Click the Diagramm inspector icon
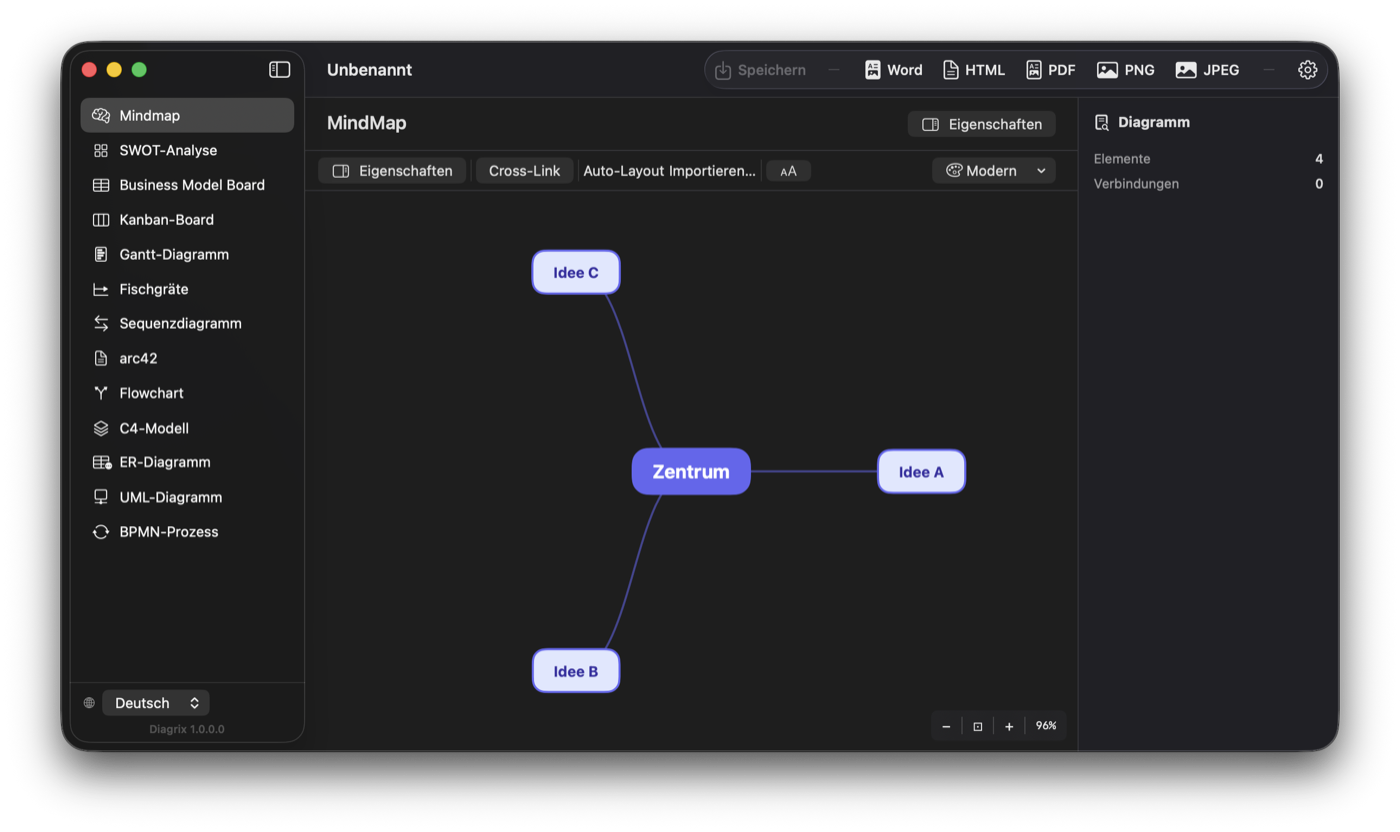 click(1102, 122)
